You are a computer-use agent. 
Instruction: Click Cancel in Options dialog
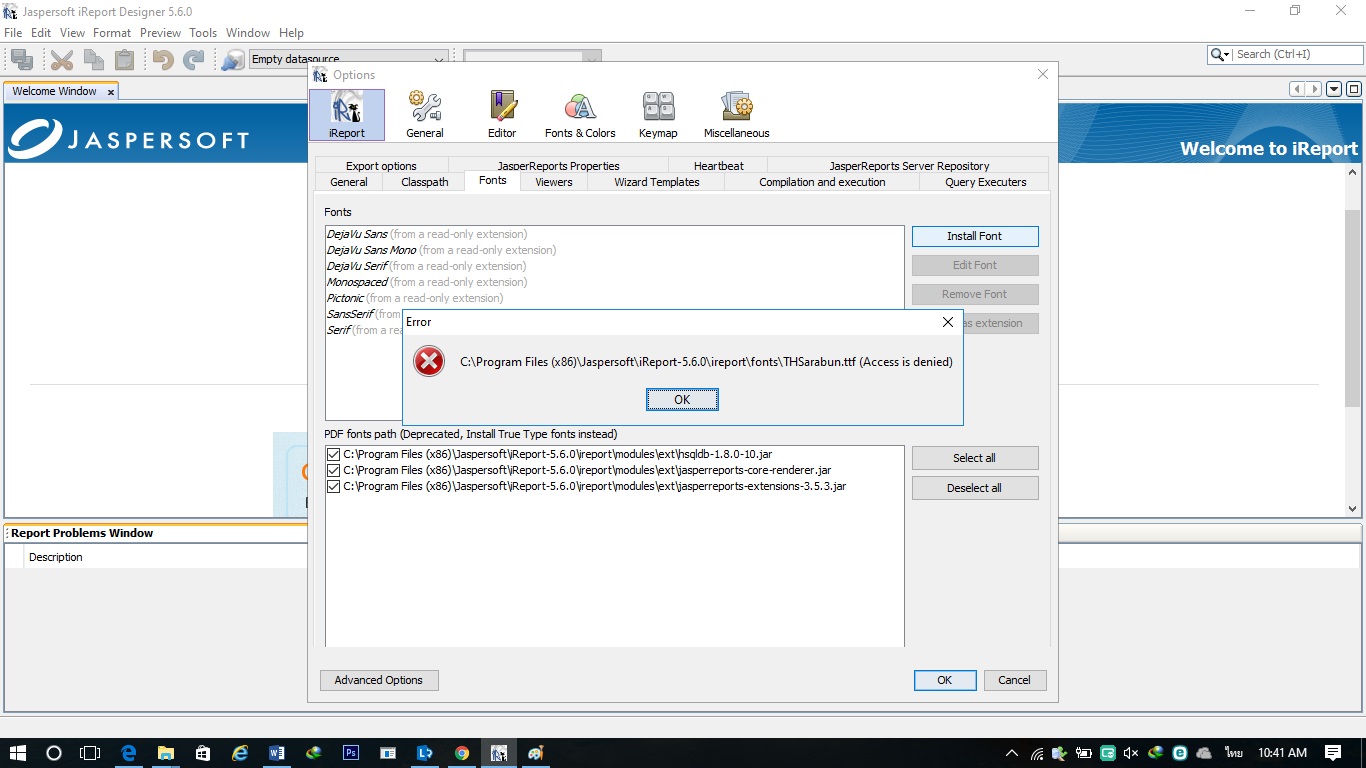pyautogui.click(x=1014, y=680)
